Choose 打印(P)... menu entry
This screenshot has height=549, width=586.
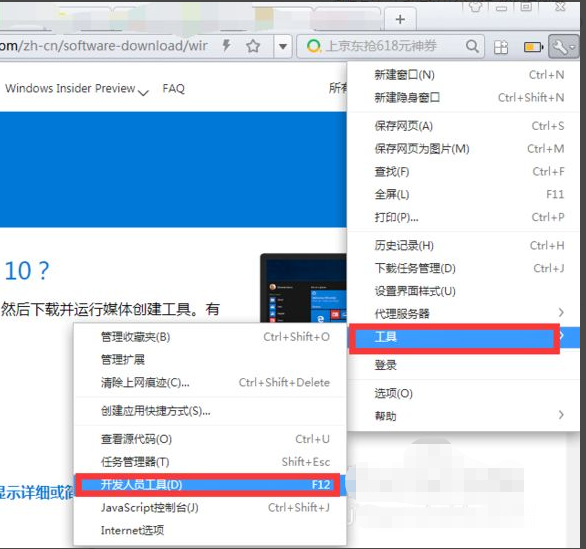463,217
